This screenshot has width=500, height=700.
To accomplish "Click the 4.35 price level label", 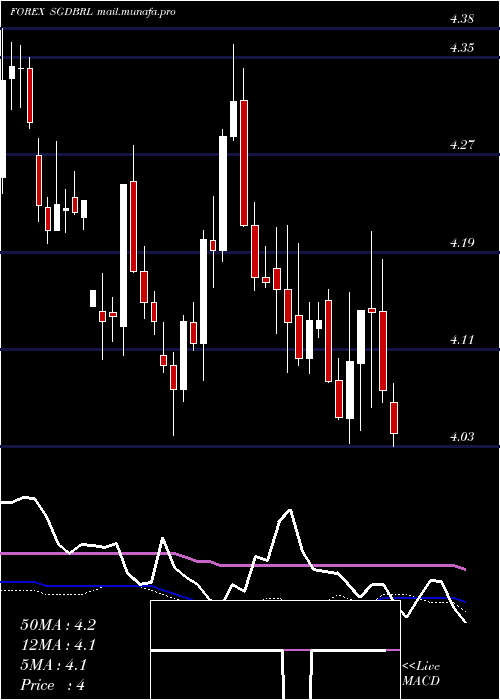I will coord(462,48).
